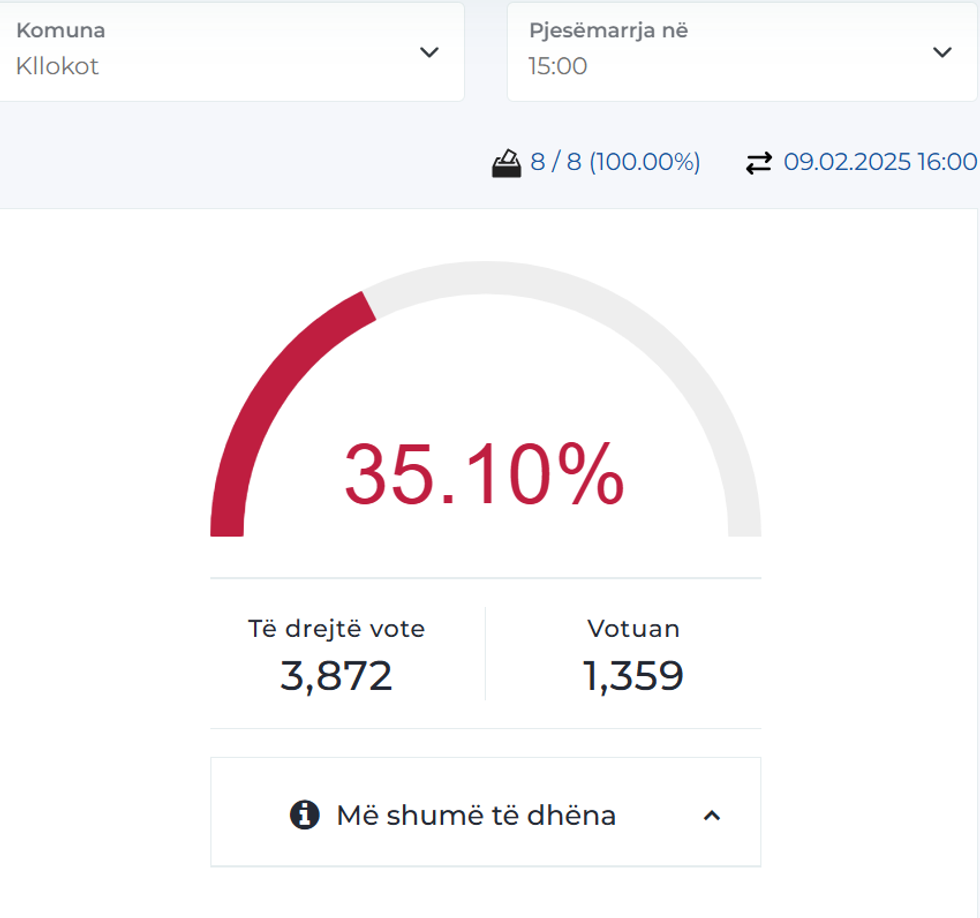Image resolution: width=980 pixels, height=918 pixels.
Task: Click the Të drejtë vote label
Action: point(336,629)
